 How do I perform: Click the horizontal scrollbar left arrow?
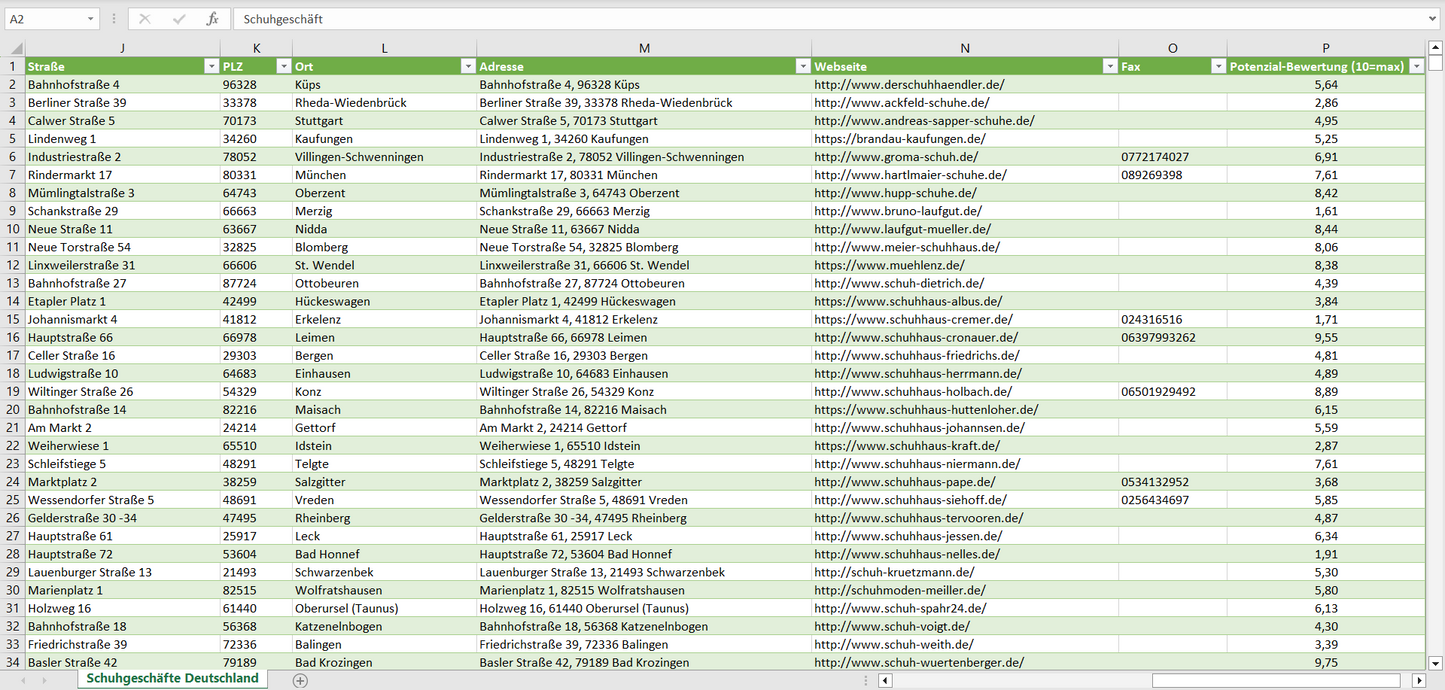coord(885,680)
